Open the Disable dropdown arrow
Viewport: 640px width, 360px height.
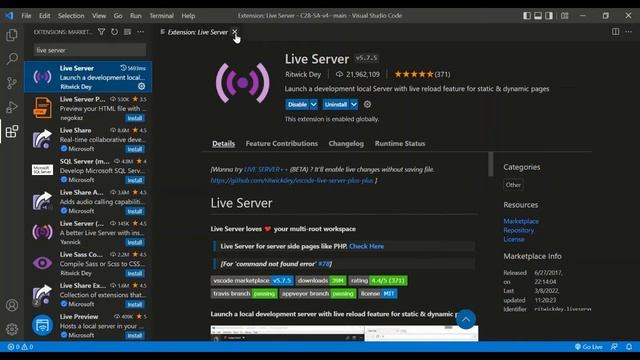[x=313, y=104]
